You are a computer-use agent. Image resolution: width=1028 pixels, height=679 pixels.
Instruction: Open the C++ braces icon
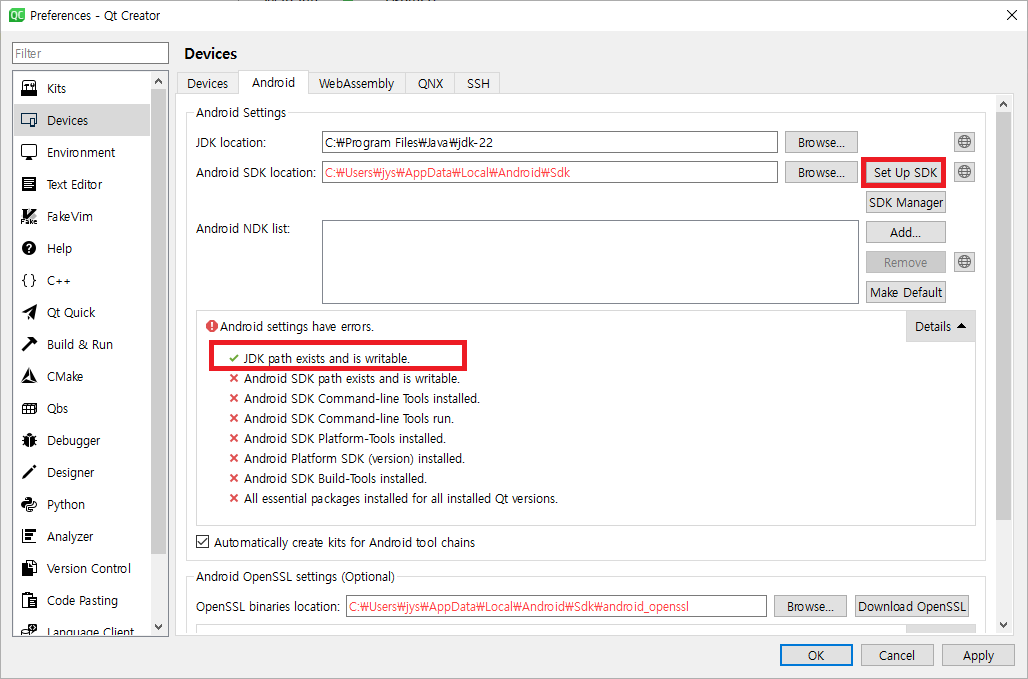click(x=29, y=281)
